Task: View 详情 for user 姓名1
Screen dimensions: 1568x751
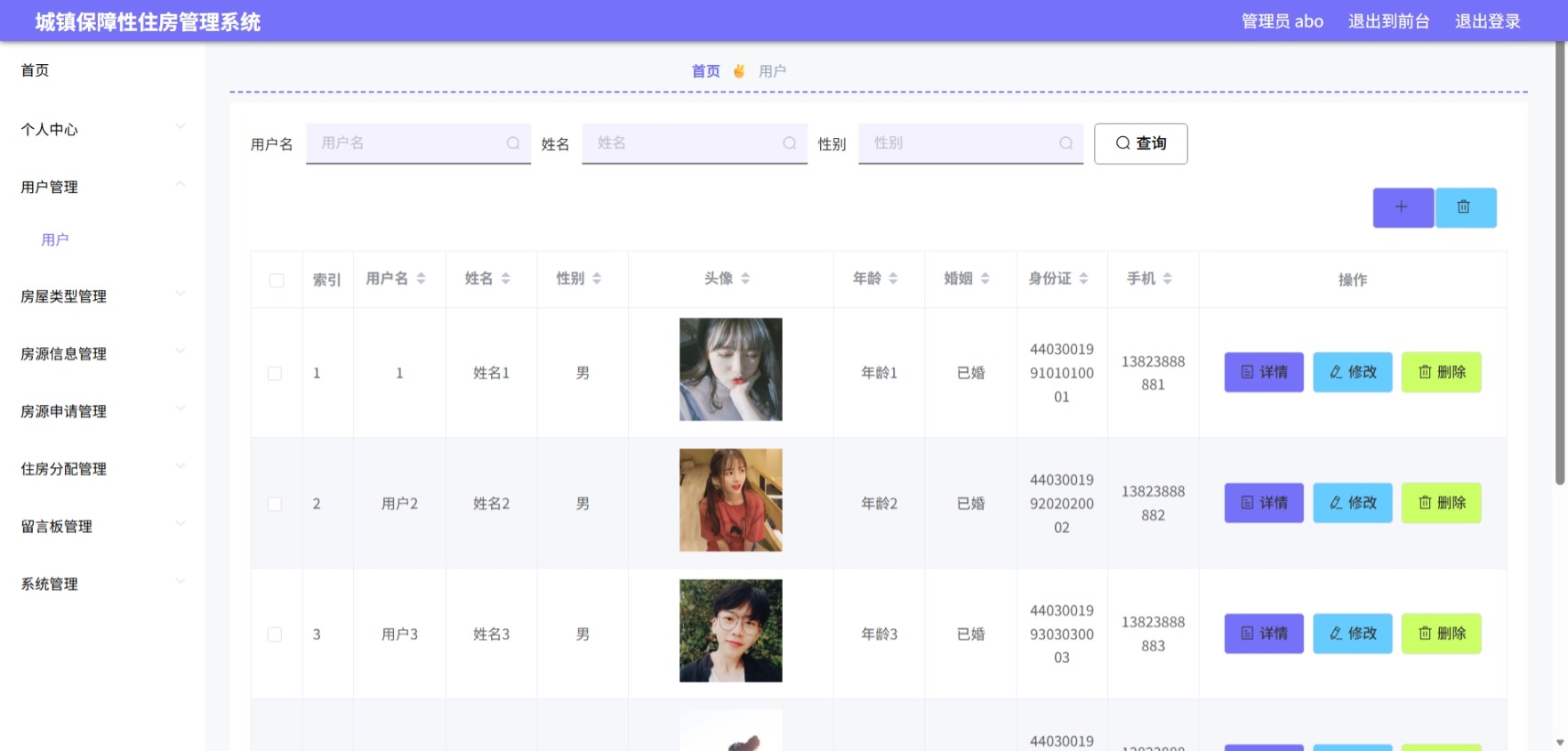Action: coord(1264,372)
